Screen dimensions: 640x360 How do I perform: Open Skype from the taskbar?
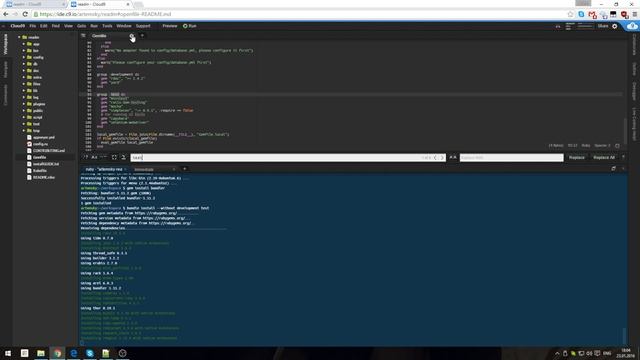click(x=90, y=353)
